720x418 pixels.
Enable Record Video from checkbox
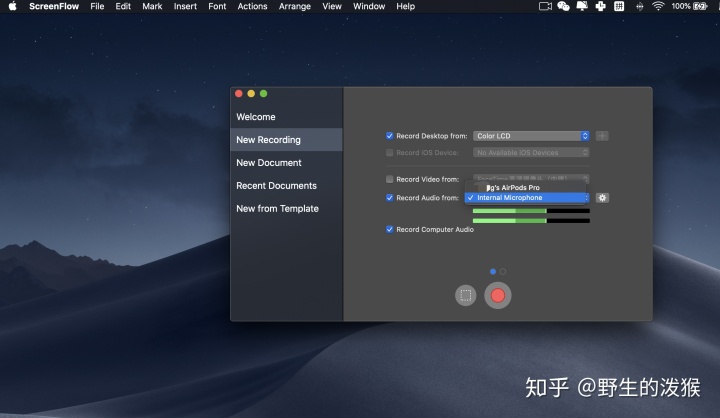pyautogui.click(x=389, y=179)
